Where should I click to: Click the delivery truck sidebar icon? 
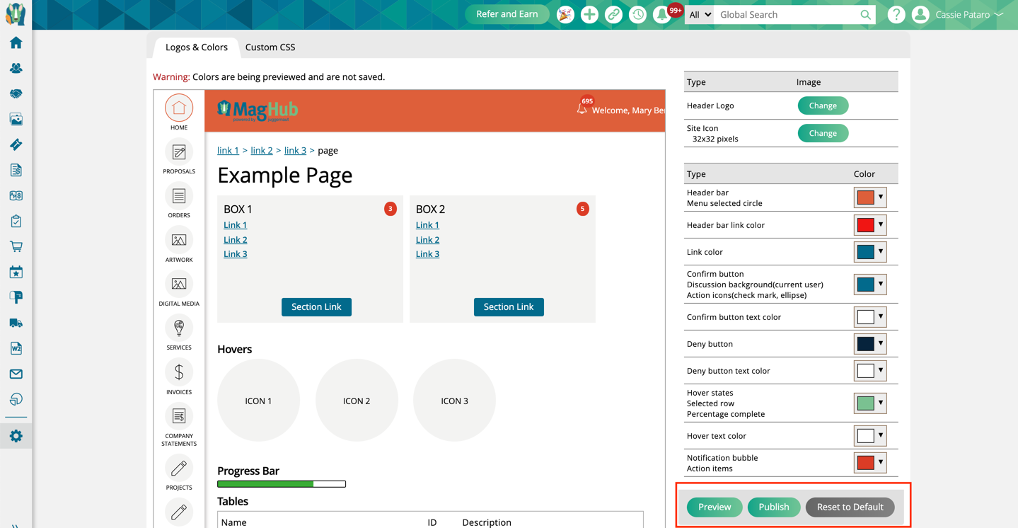click(x=15, y=323)
